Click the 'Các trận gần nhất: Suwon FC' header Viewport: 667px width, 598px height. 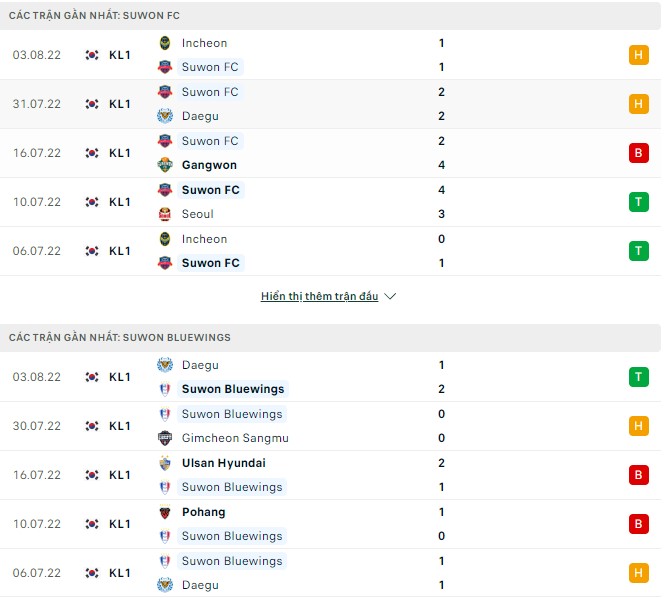point(94,16)
